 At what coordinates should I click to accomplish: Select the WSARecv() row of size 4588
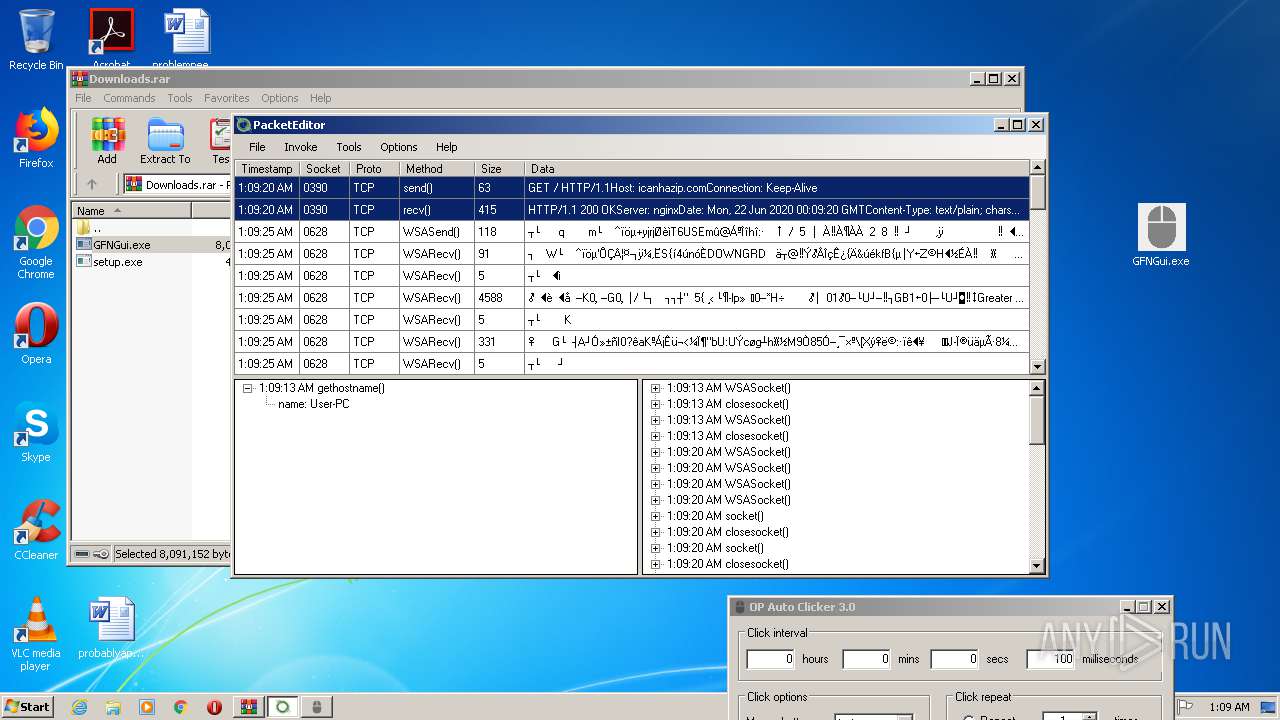click(632, 298)
